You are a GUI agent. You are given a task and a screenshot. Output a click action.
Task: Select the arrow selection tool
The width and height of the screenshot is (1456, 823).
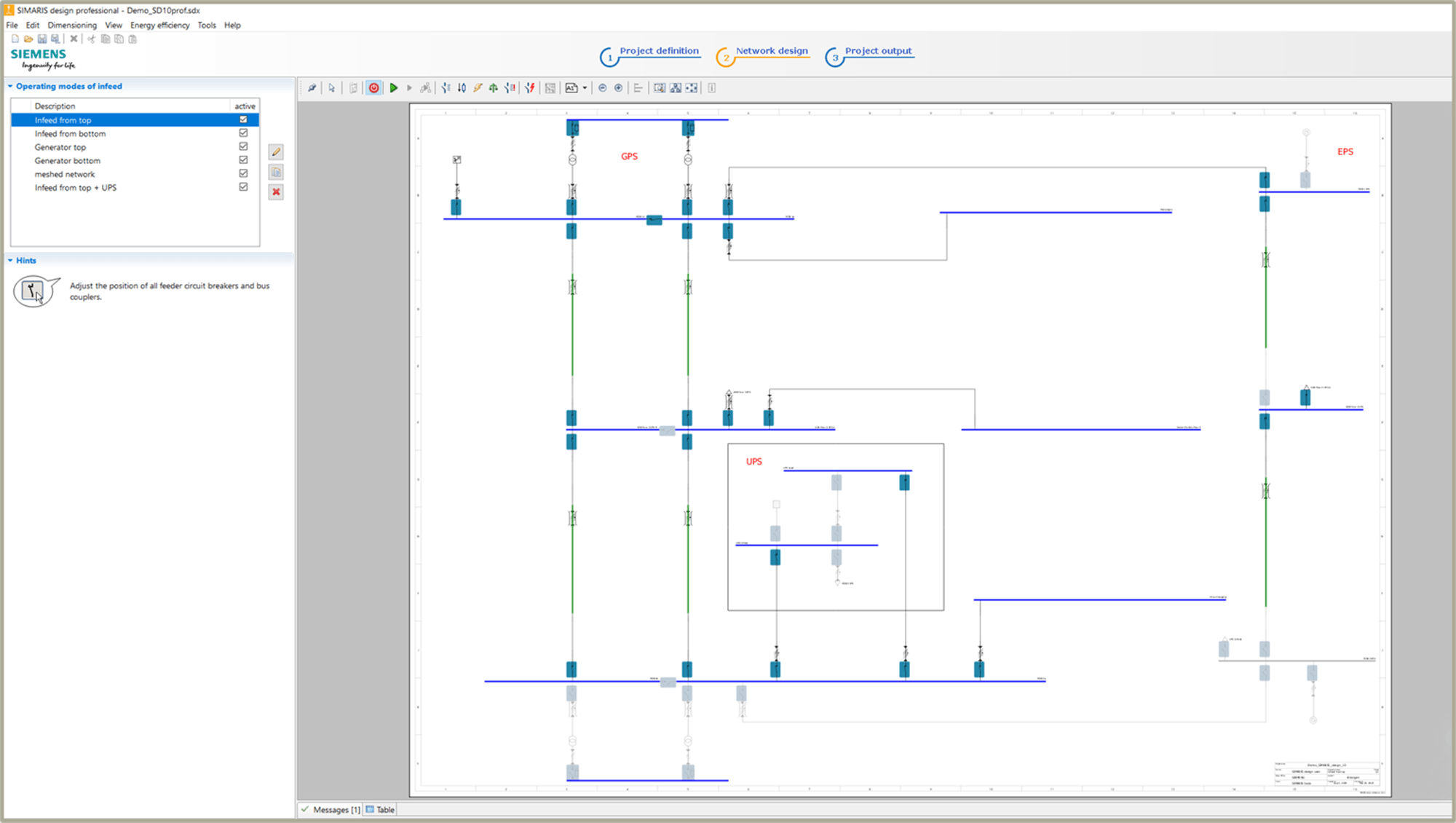click(x=331, y=87)
